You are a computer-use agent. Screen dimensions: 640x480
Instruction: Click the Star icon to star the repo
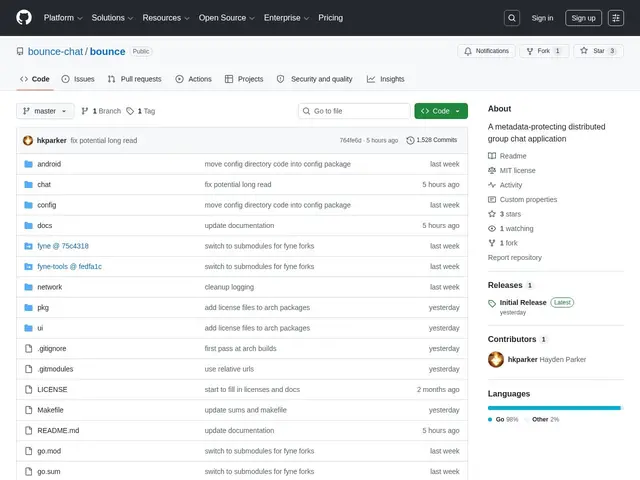tap(584, 51)
